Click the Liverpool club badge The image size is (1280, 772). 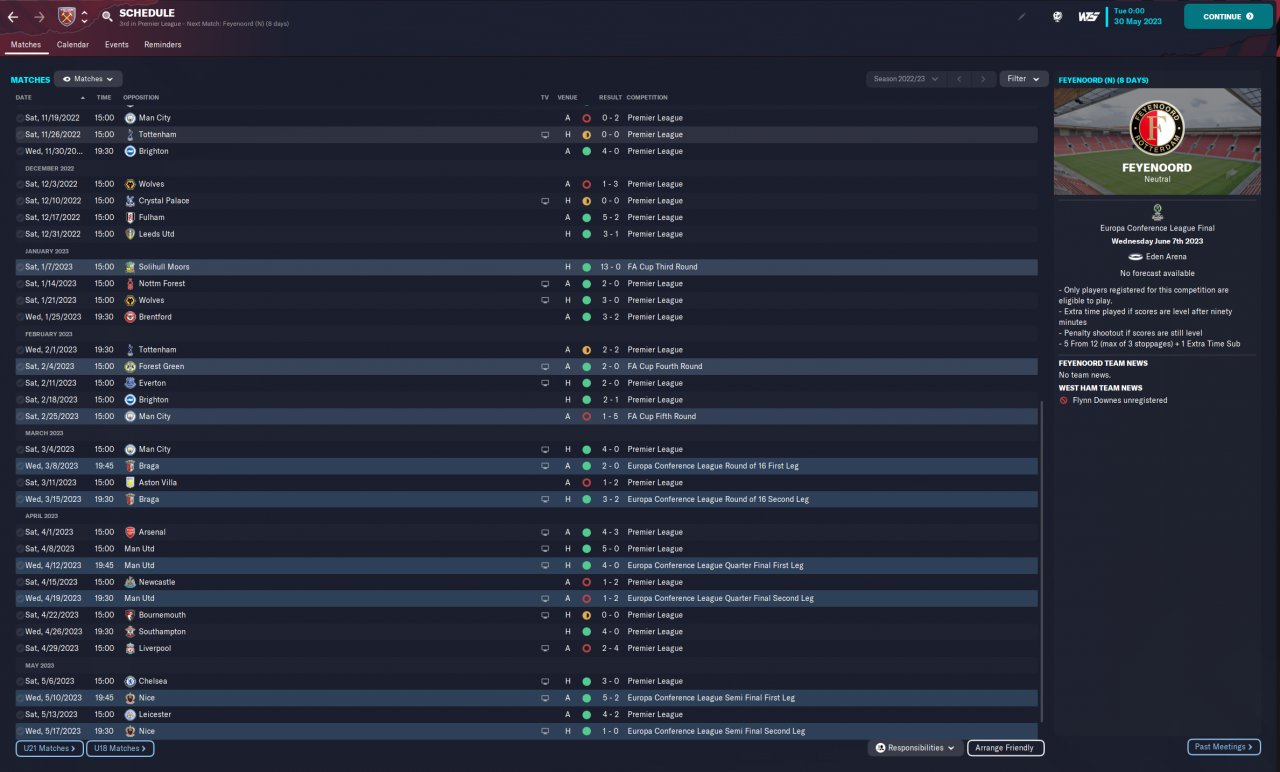[x=130, y=648]
